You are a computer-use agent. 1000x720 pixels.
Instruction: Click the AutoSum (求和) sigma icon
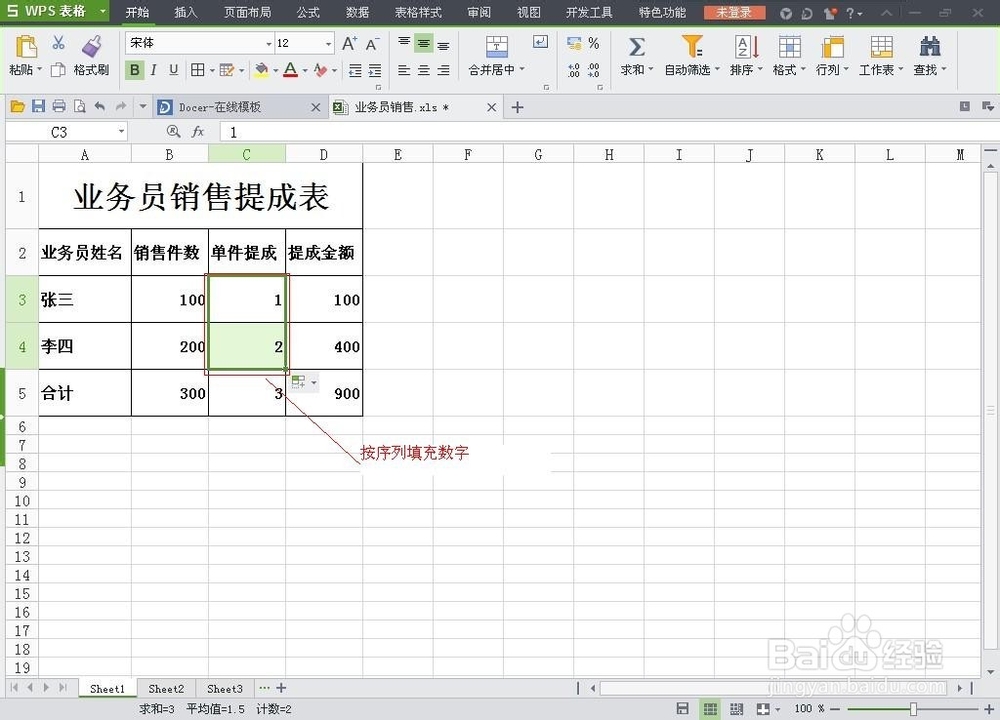pos(636,47)
